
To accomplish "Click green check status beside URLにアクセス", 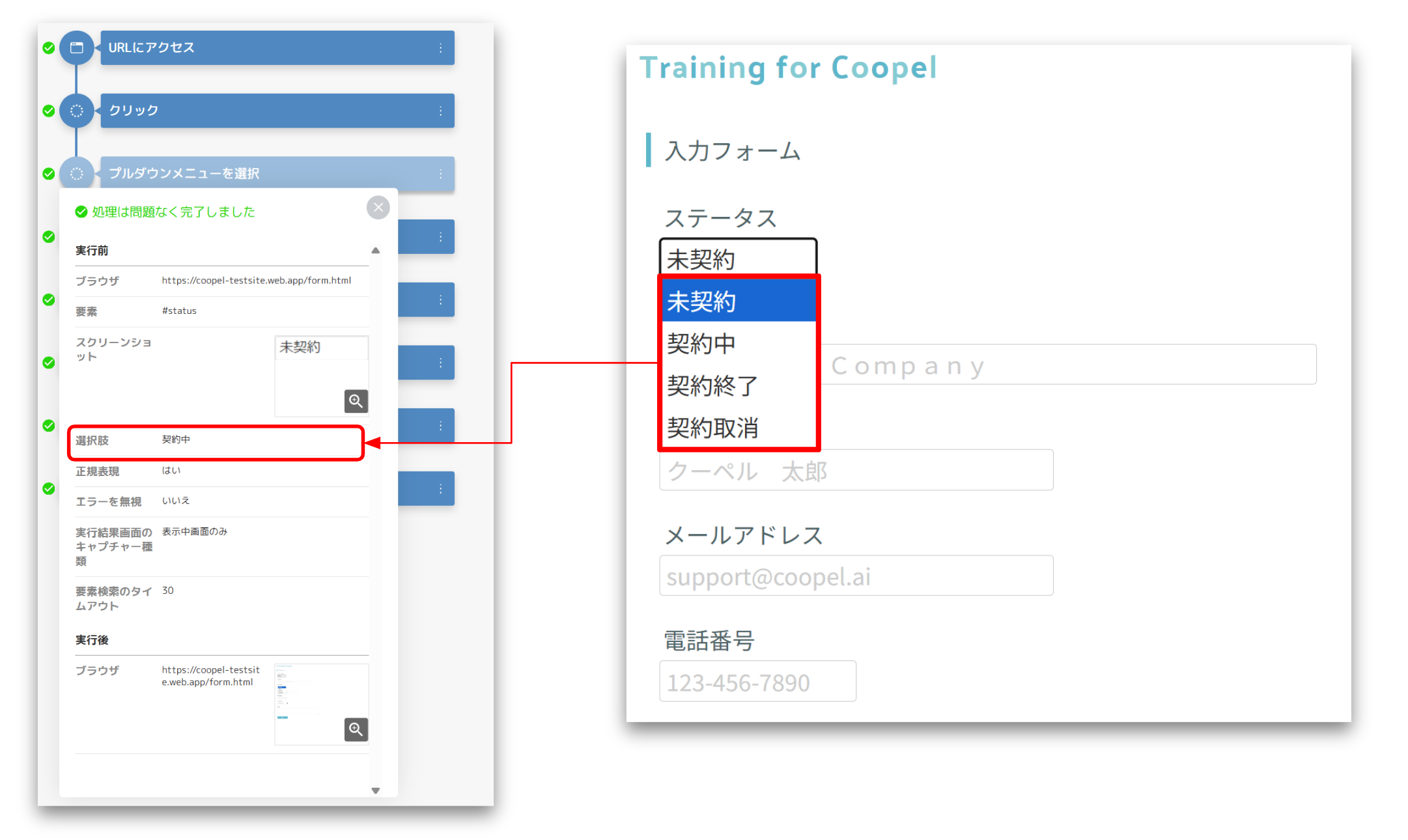I will coord(48,48).
